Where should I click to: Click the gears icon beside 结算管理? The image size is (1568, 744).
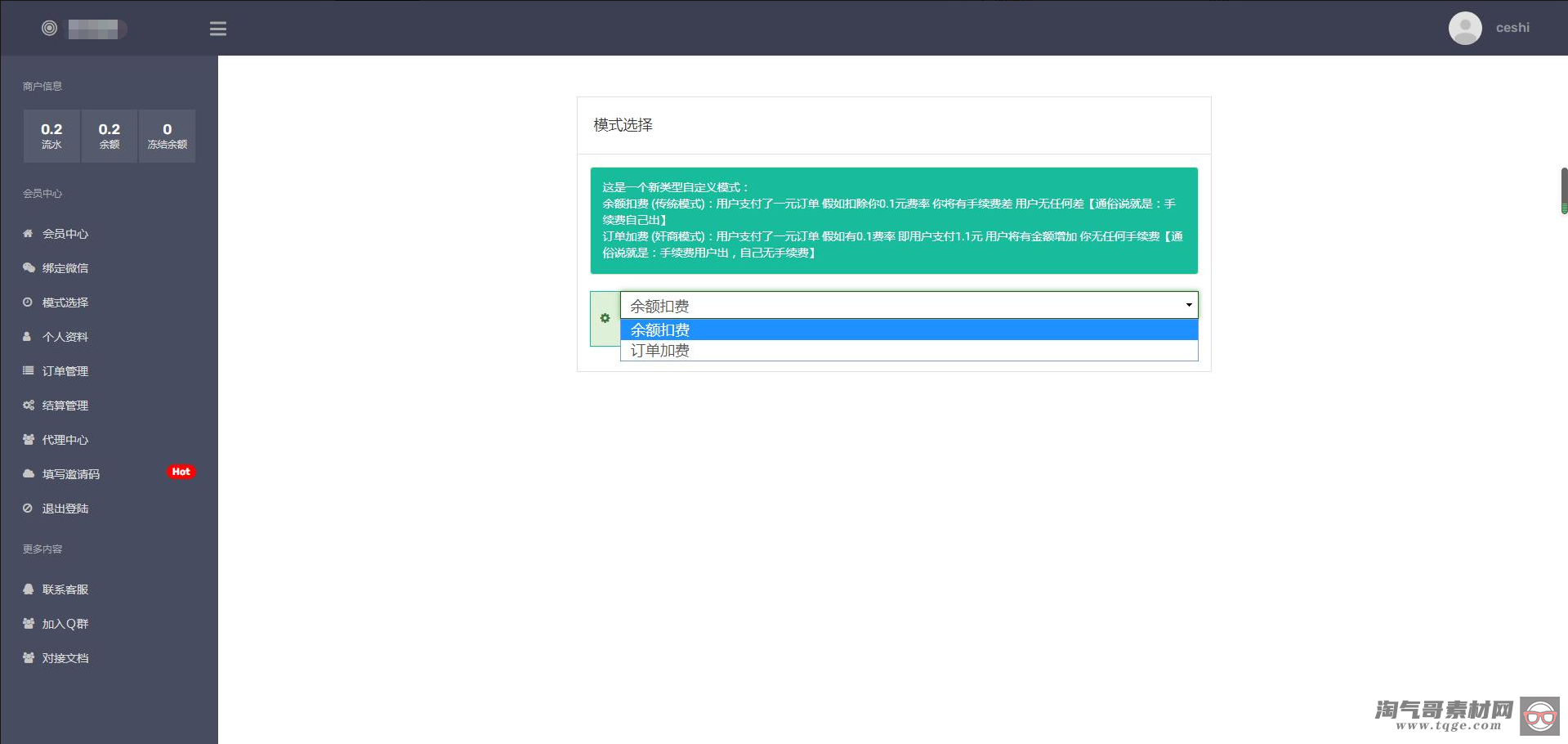pos(28,406)
